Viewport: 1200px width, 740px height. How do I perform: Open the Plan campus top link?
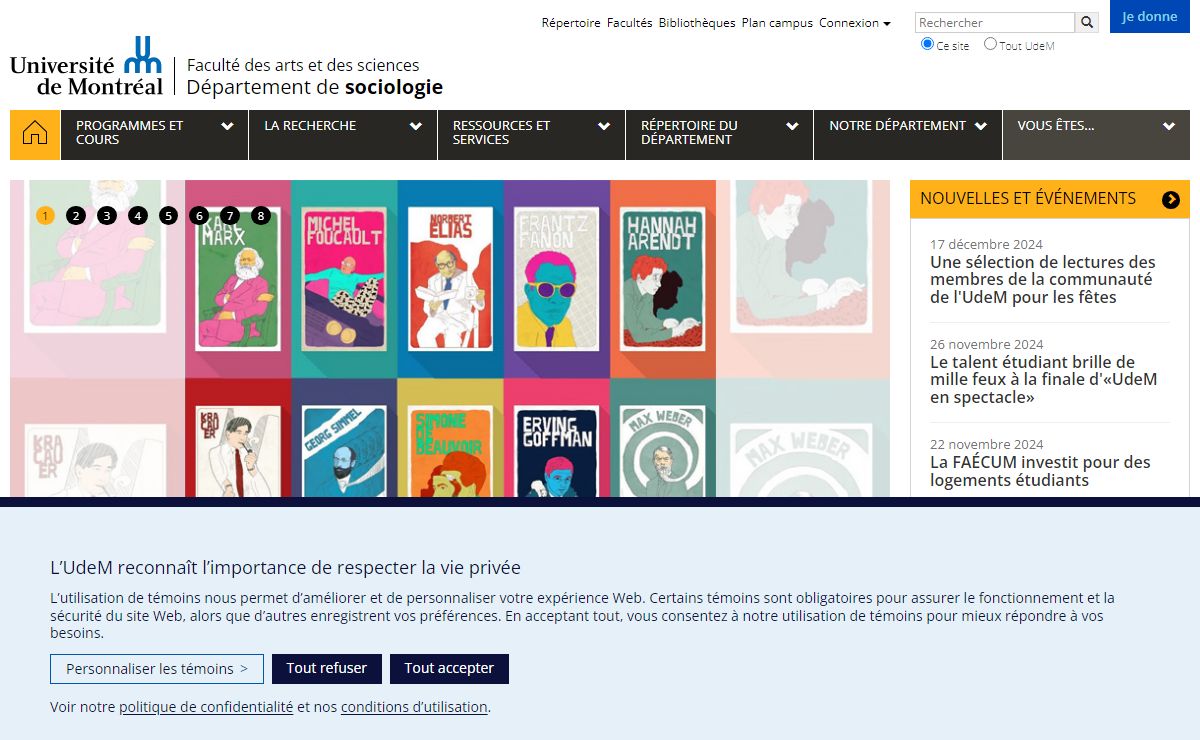(777, 22)
